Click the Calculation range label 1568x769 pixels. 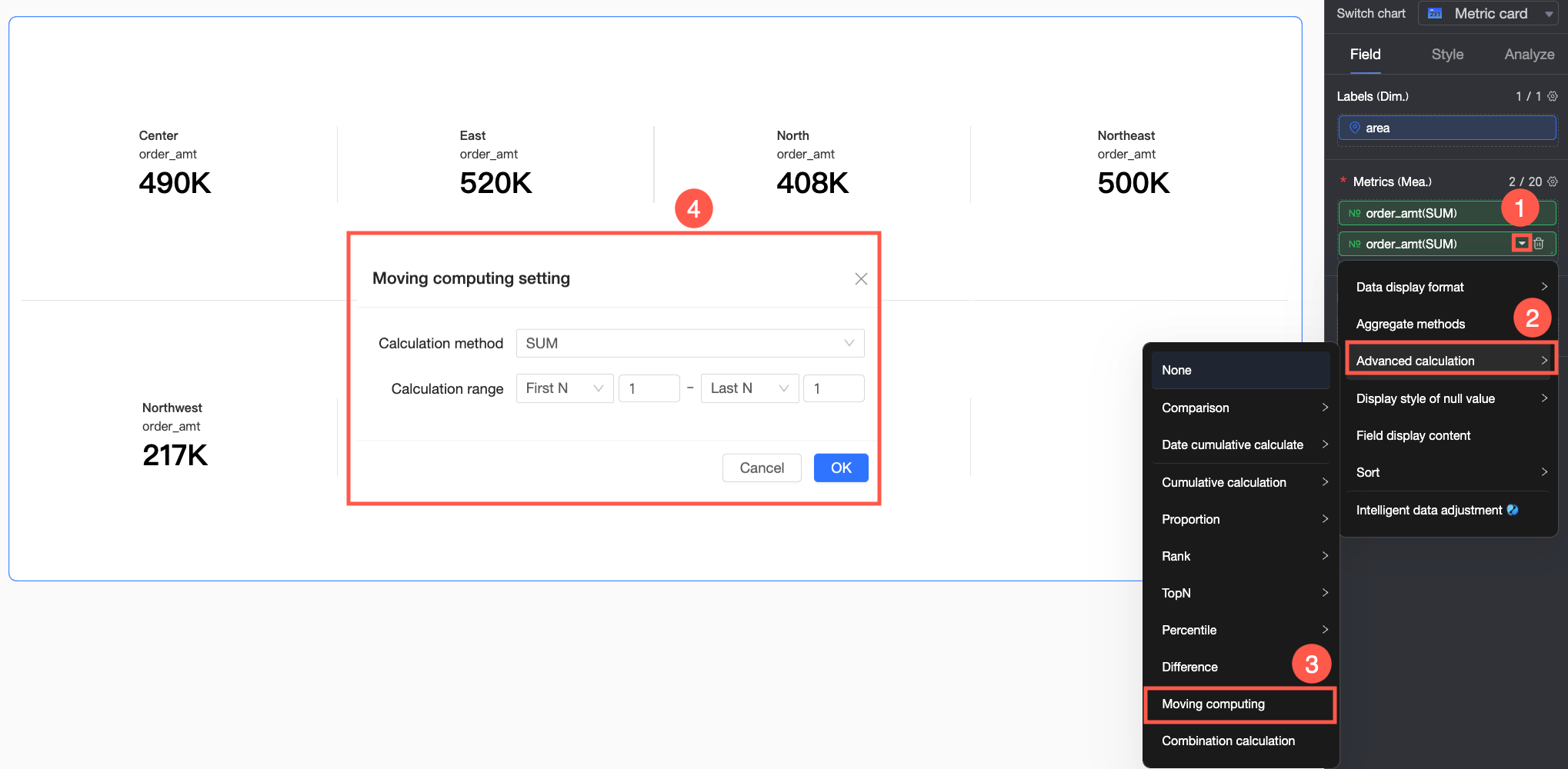(447, 388)
